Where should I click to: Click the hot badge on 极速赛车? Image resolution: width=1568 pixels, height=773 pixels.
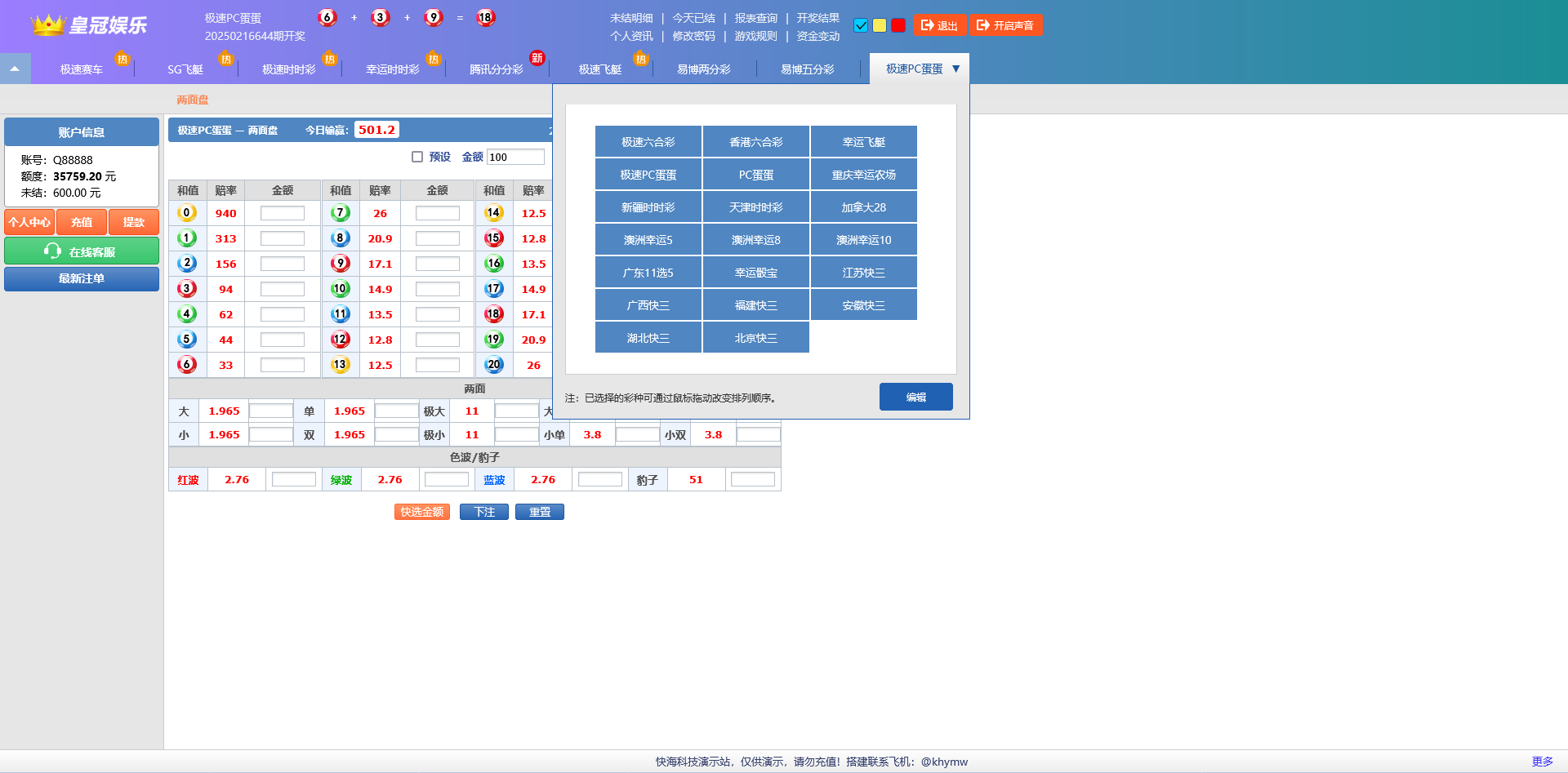coord(122,59)
